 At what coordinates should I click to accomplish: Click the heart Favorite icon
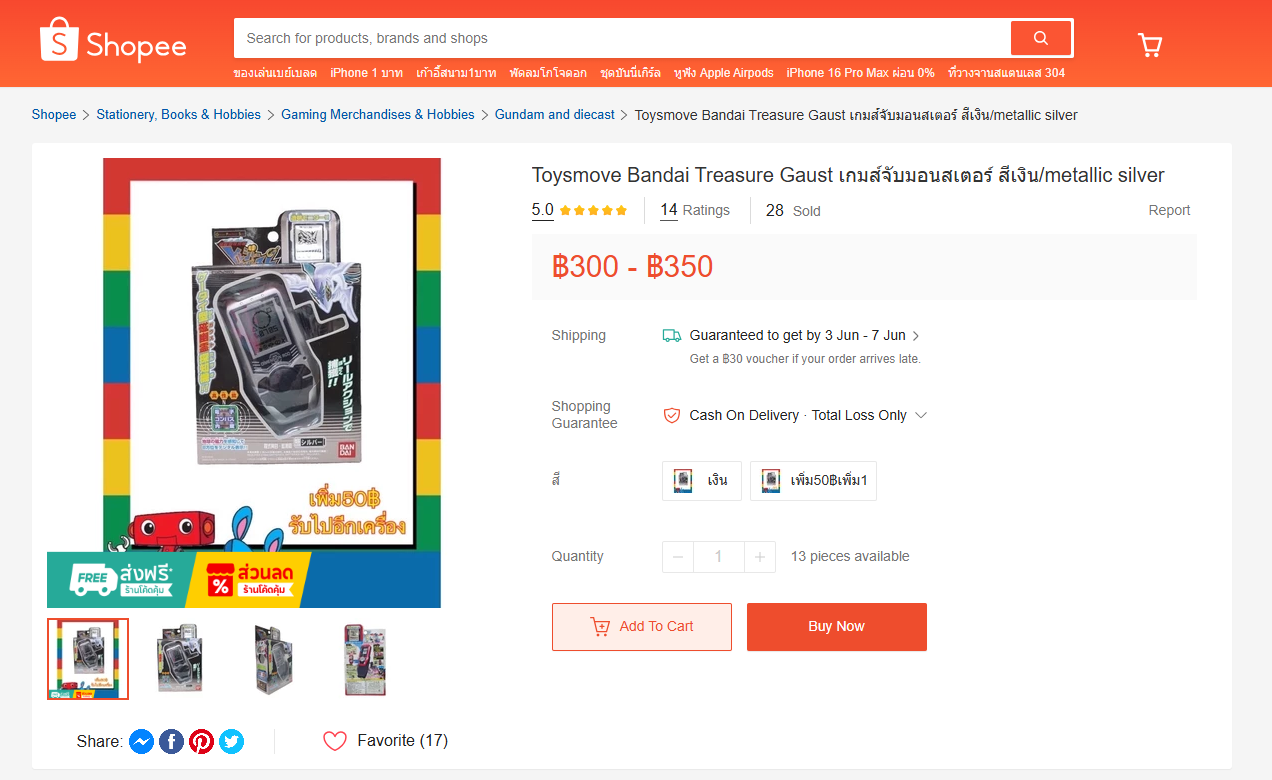click(335, 741)
